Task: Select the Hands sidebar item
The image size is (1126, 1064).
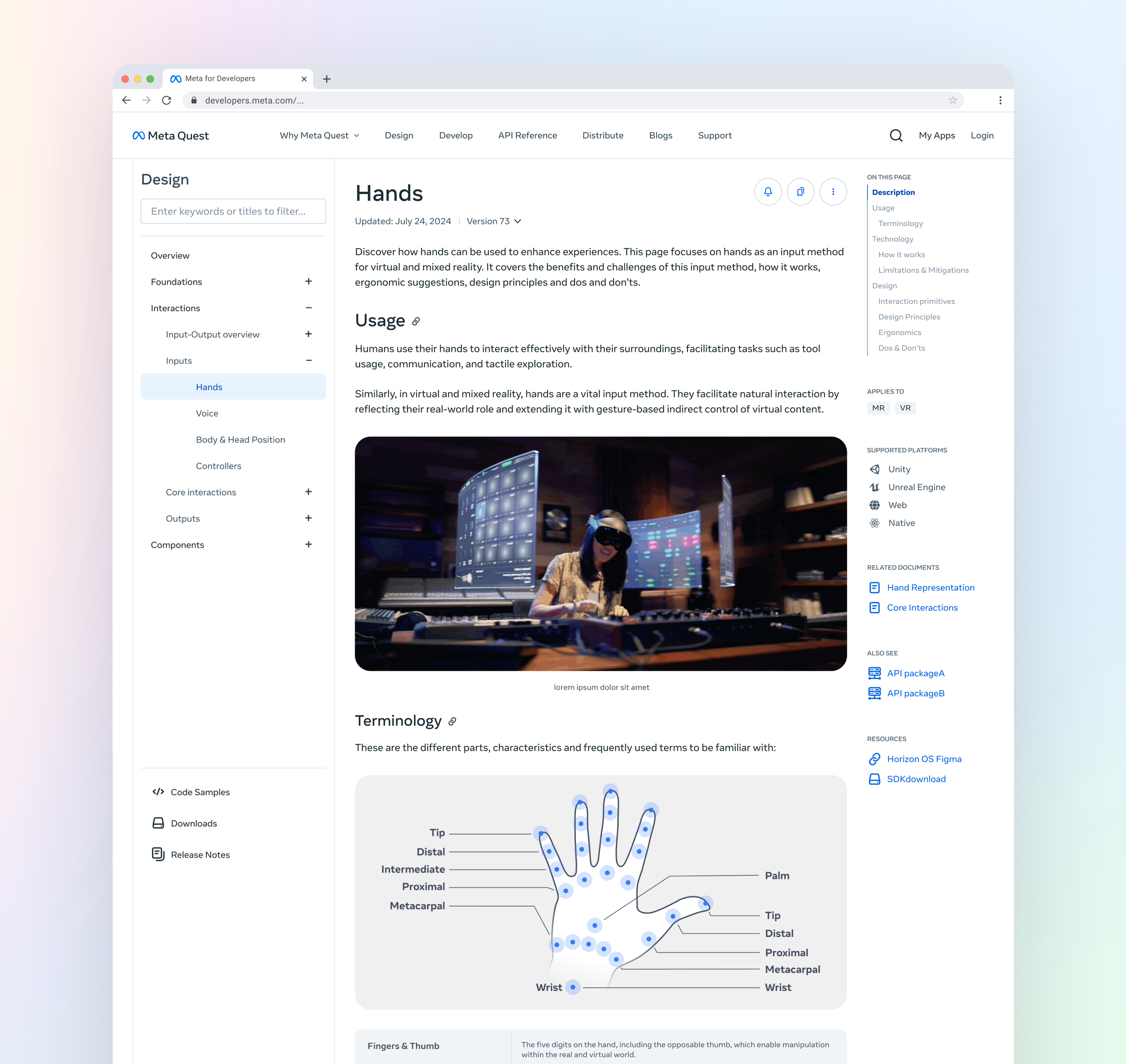Action: (233, 387)
